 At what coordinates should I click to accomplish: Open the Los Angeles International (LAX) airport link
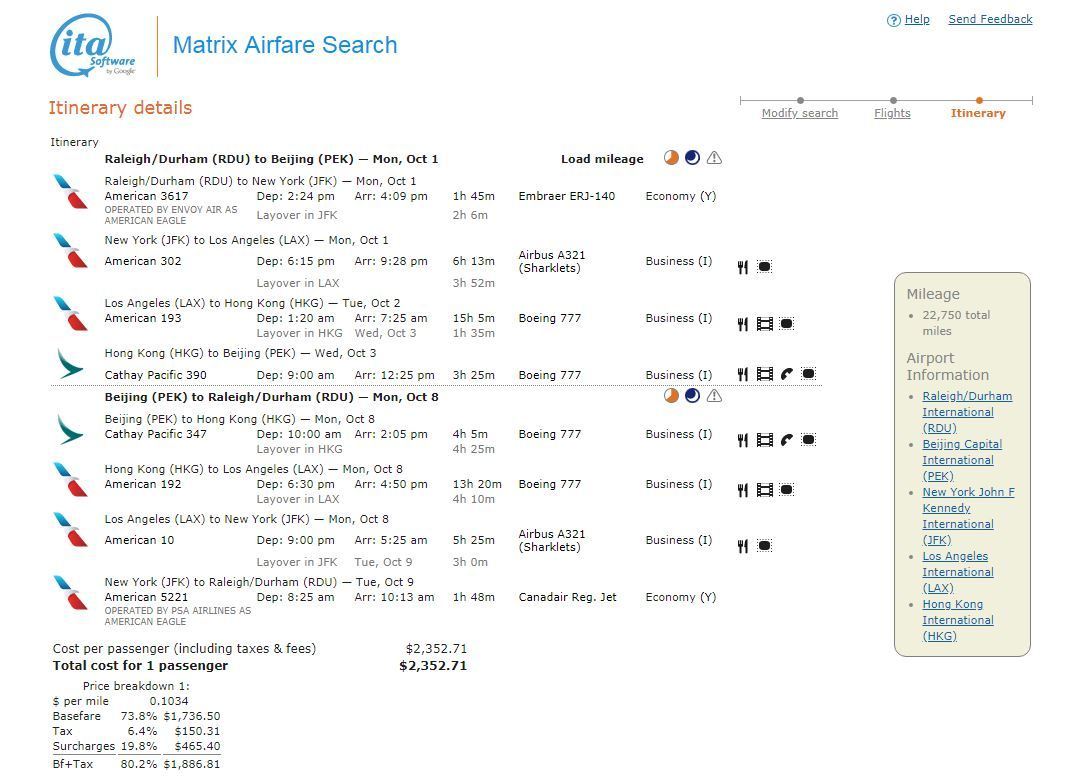point(958,572)
